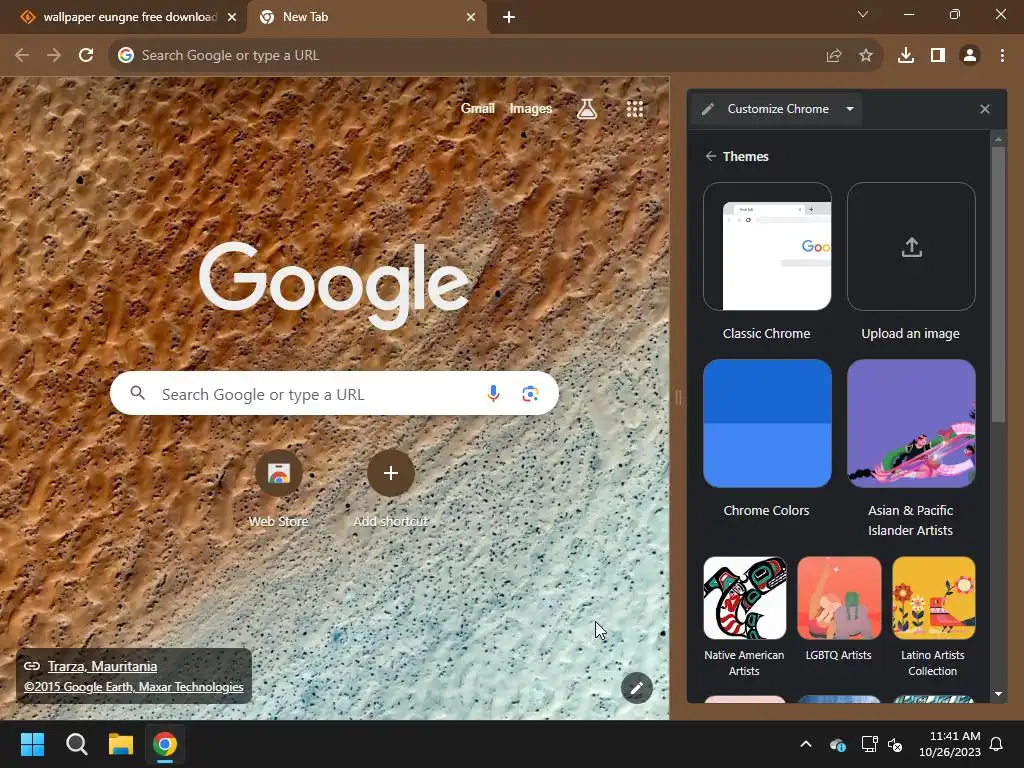This screenshot has width=1024, height=768.
Task: Open File Explorer from taskbar
Action: 121,744
